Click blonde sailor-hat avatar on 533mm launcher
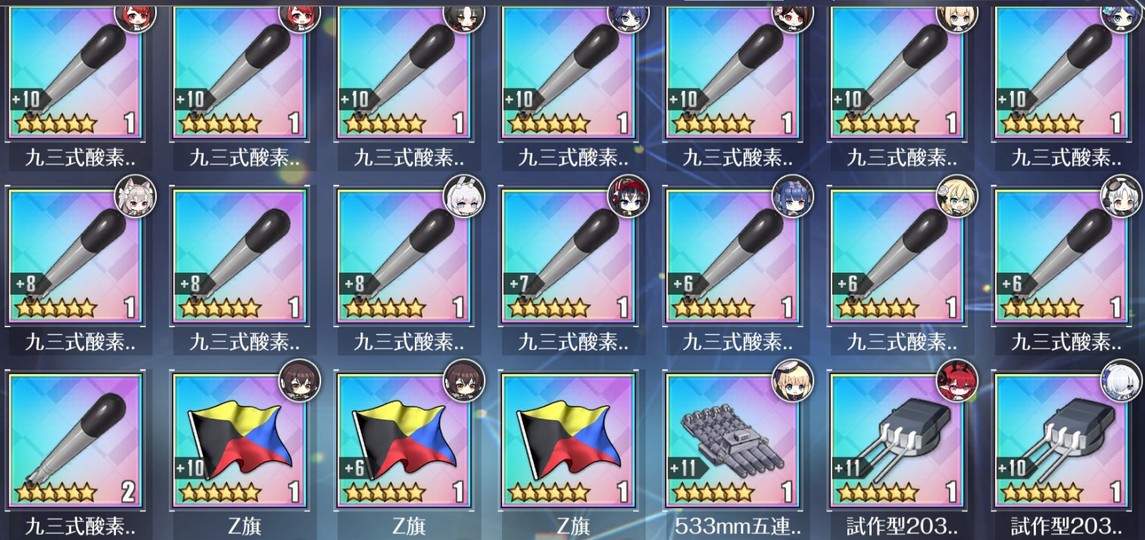The image size is (1145, 540). click(793, 381)
